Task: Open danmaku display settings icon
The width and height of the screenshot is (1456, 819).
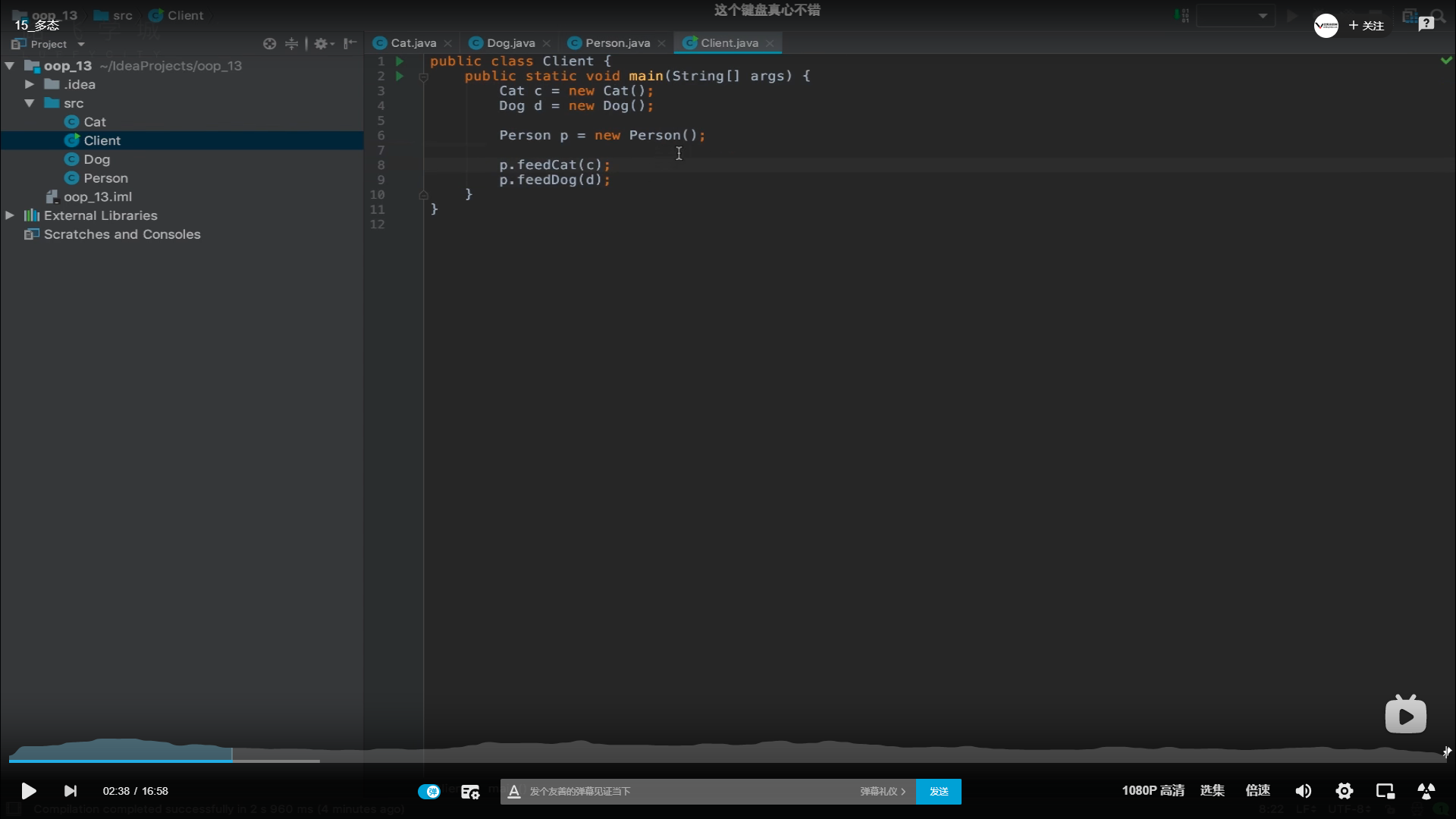Action: tap(470, 791)
